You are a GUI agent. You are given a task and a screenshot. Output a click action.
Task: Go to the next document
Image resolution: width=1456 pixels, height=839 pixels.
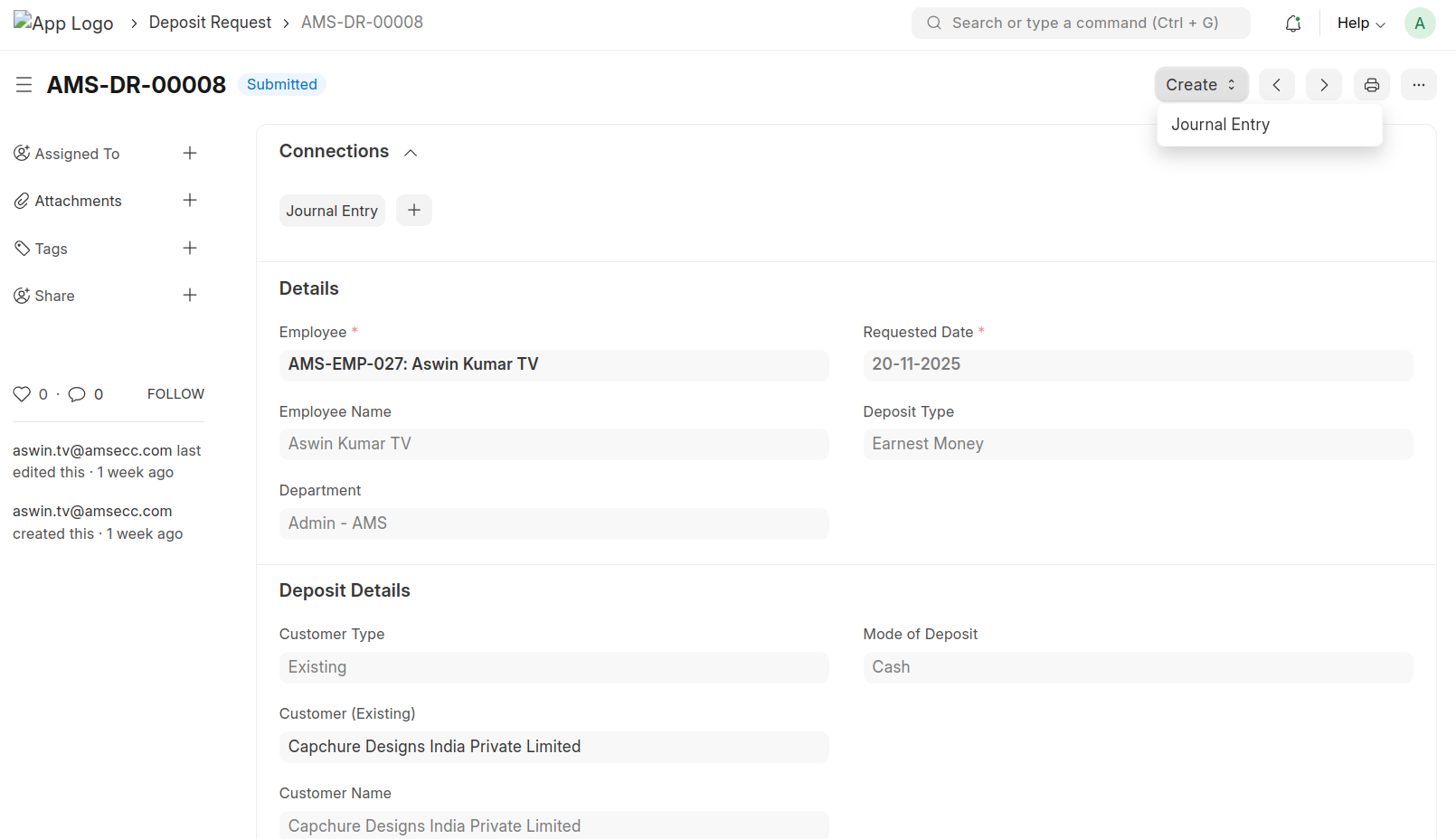pyautogui.click(x=1323, y=85)
